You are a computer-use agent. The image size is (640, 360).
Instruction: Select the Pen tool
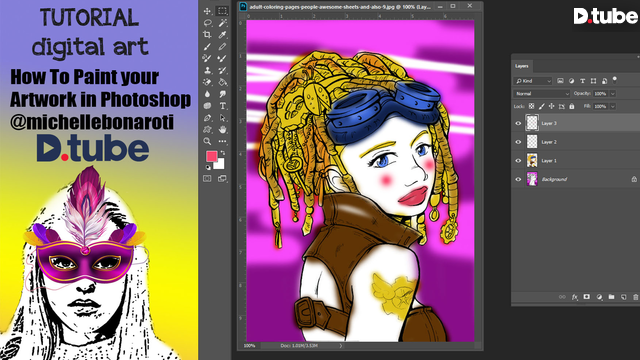(x=207, y=118)
